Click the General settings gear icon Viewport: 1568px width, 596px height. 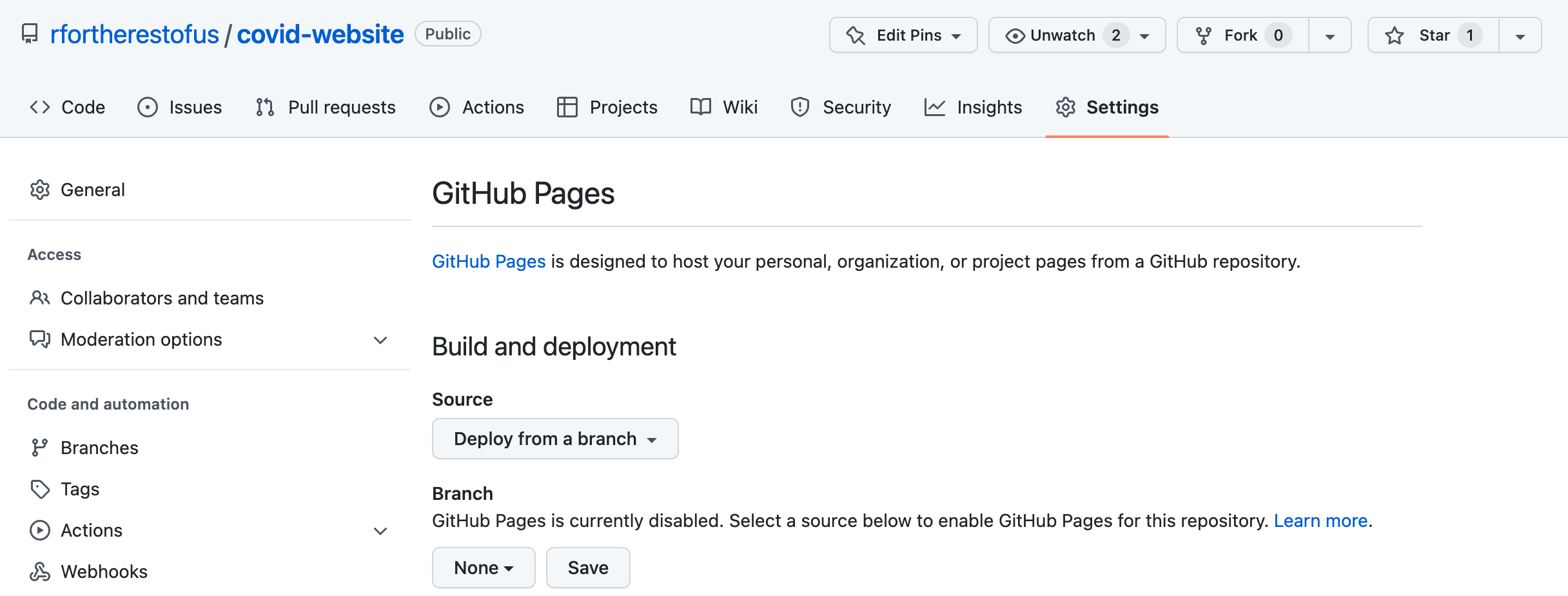(x=40, y=189)
